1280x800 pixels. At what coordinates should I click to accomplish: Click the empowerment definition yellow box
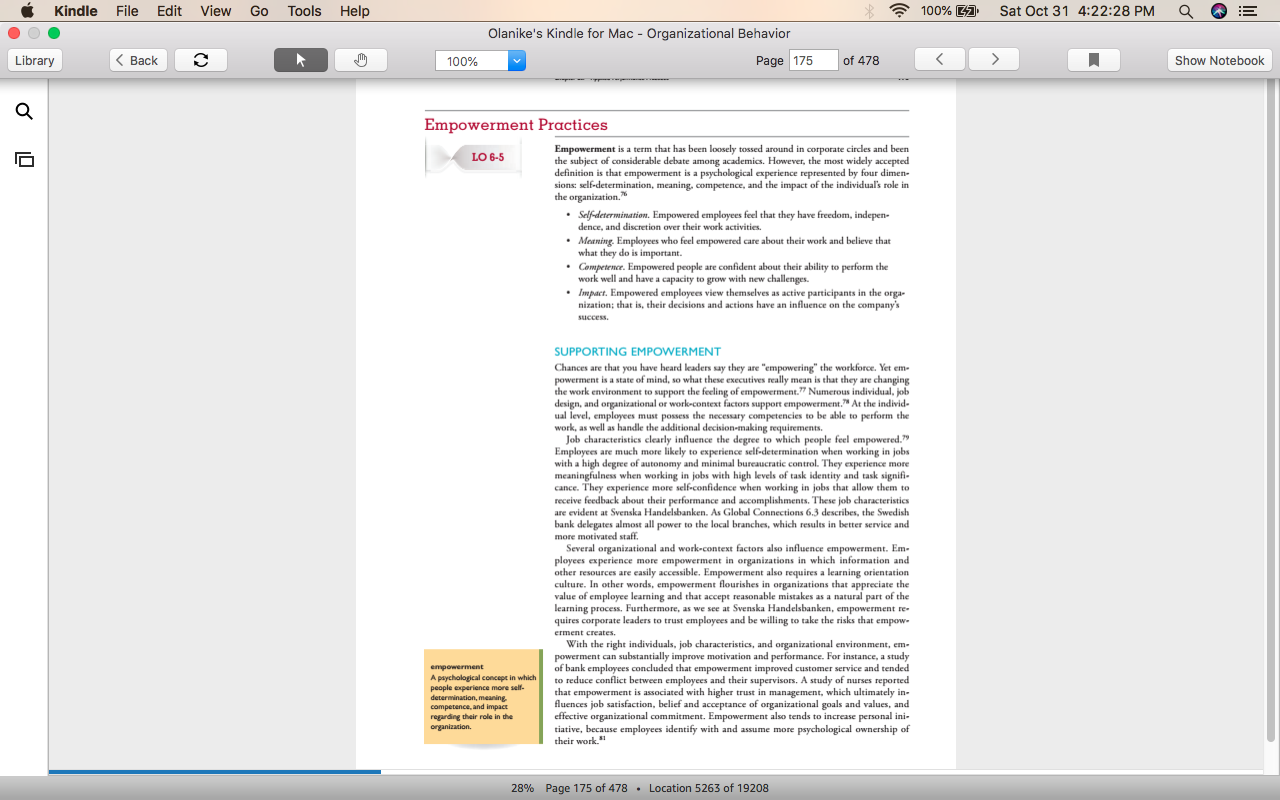483,696
